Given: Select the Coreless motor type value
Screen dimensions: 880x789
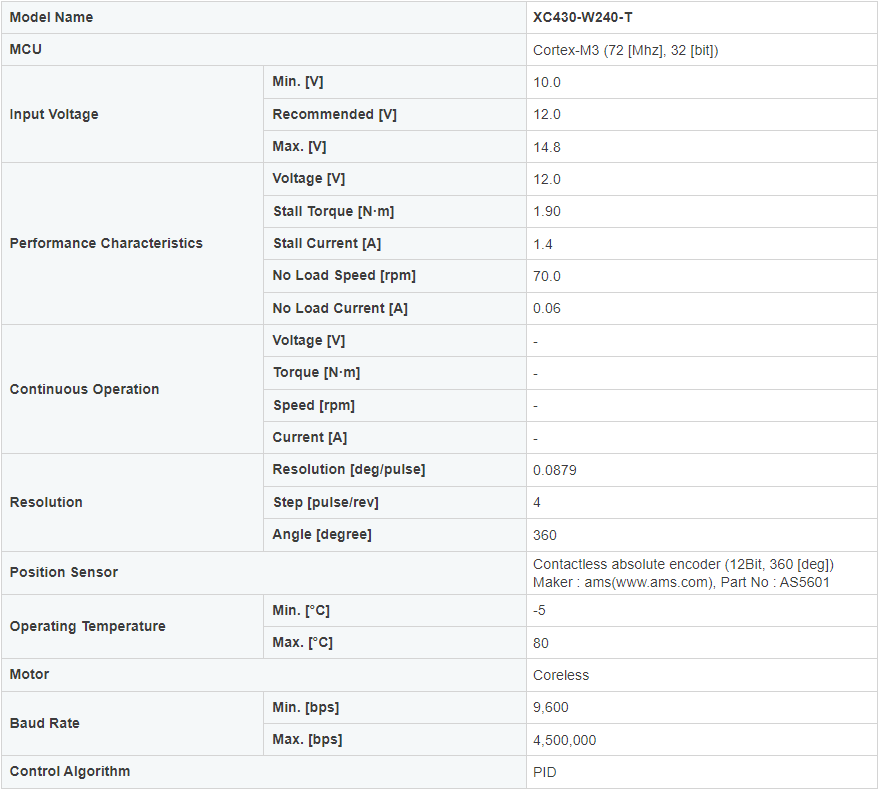Looking at the screenshot, I should 561,675.
